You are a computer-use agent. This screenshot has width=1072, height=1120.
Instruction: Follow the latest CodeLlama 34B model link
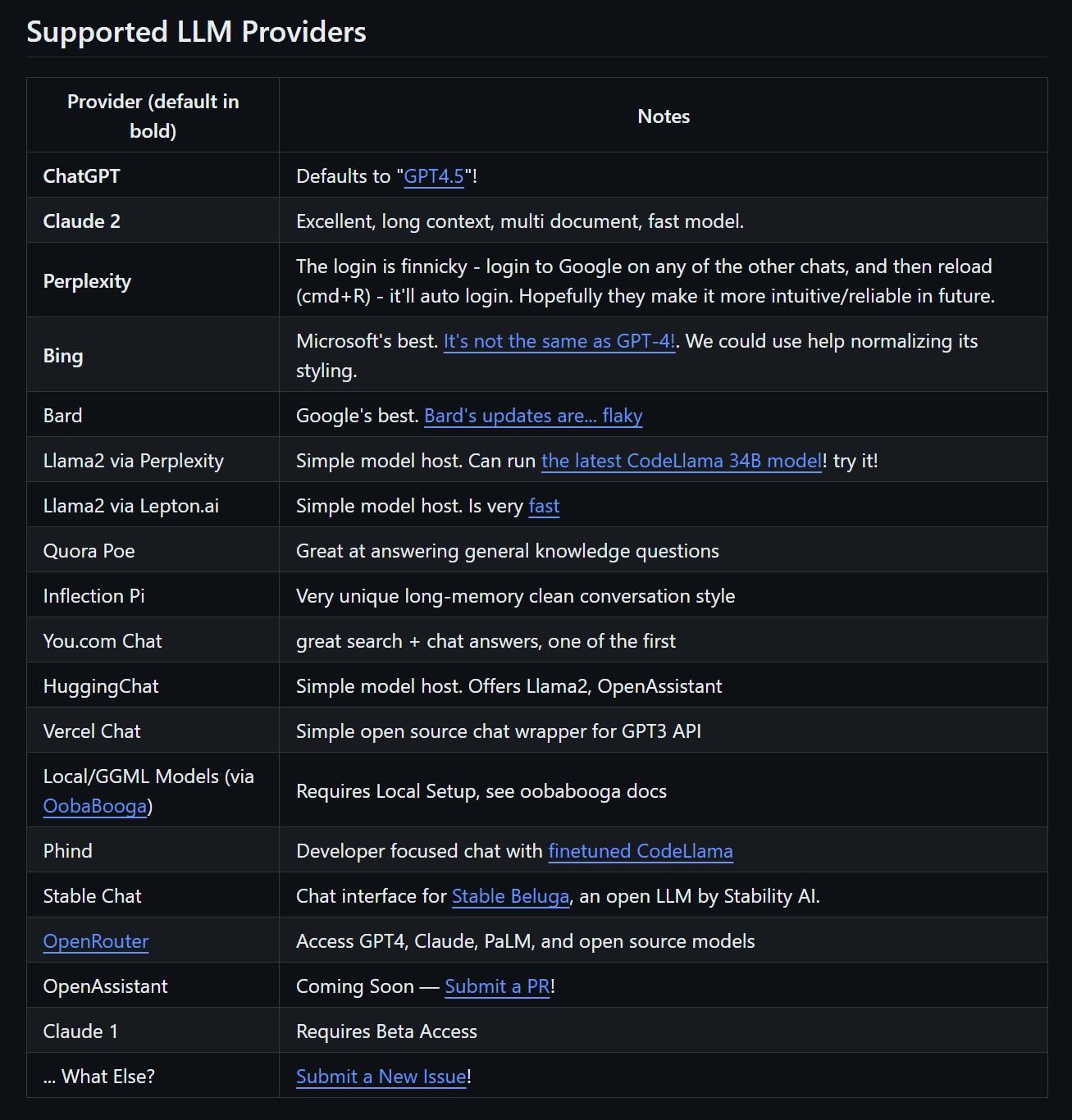tap(681, 461)
